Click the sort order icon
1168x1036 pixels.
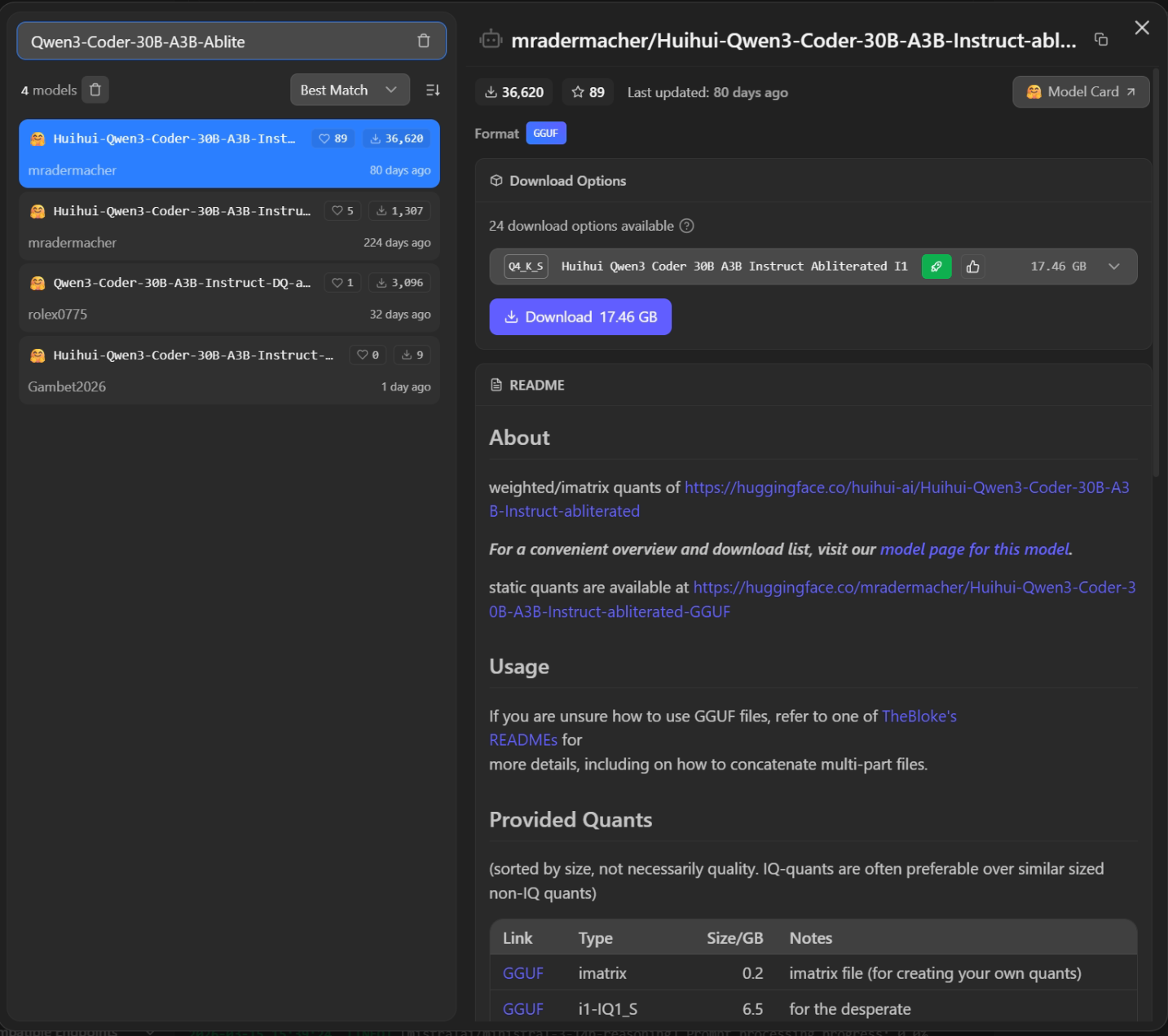coord(433,90)
